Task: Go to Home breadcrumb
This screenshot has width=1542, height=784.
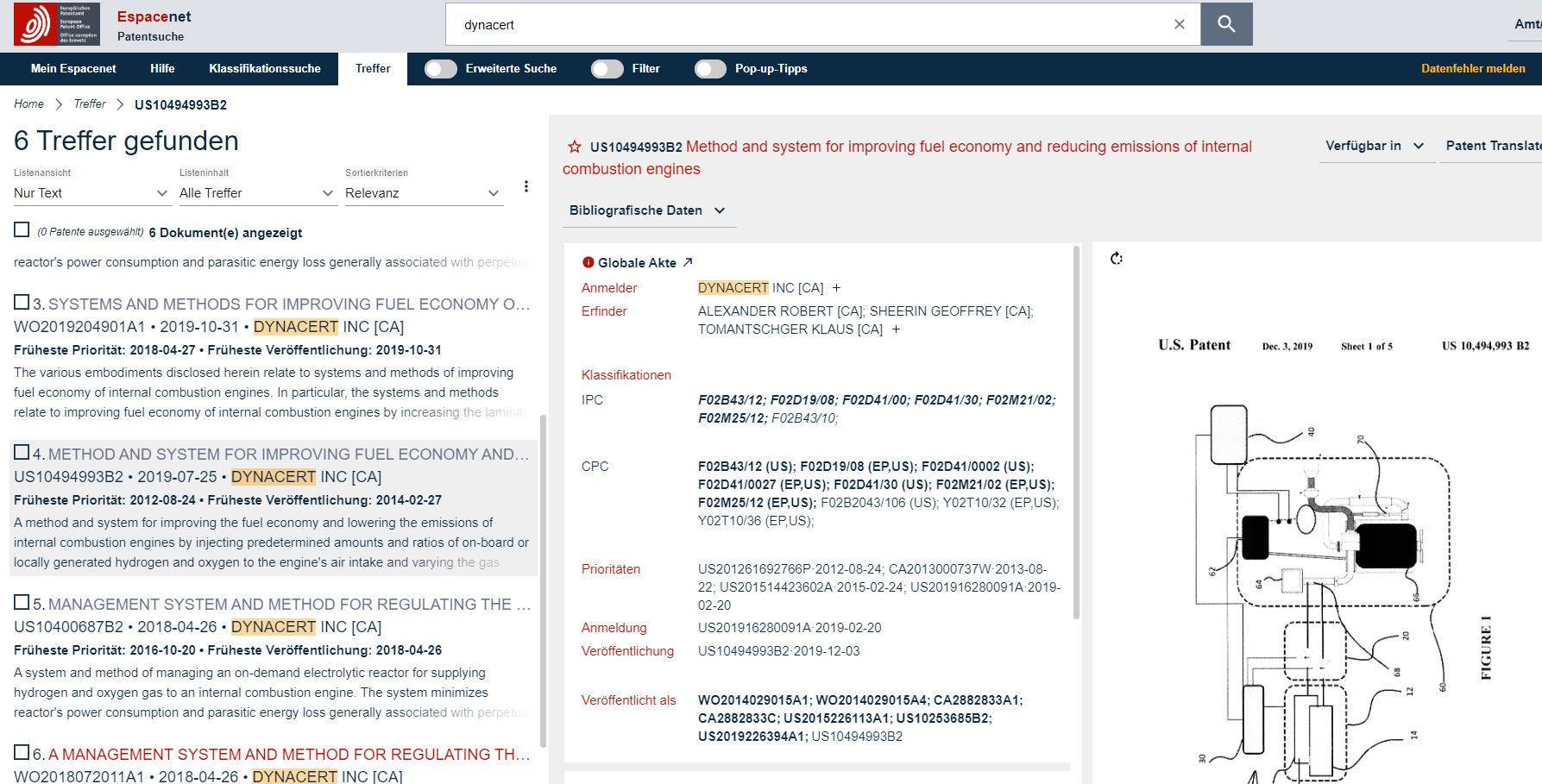Action: [28, 104]
